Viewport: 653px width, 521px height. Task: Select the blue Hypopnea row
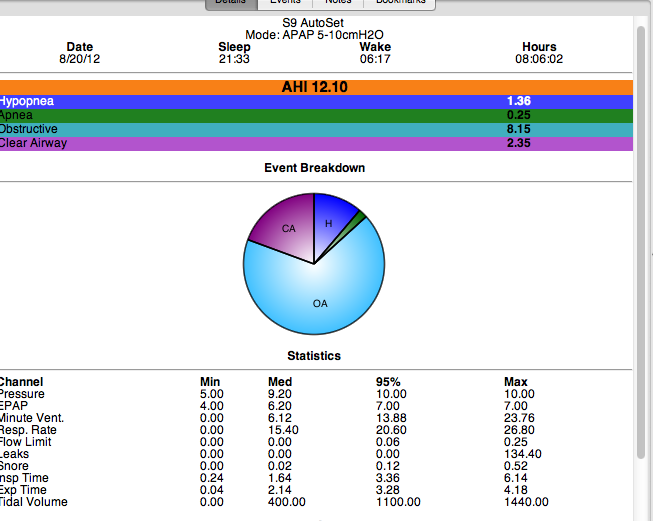315,101
